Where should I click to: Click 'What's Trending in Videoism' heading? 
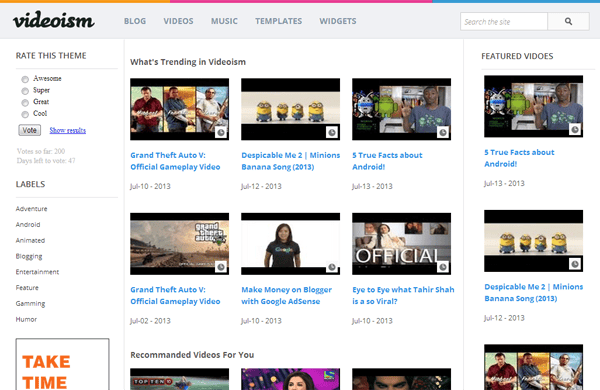pos(188,62)
